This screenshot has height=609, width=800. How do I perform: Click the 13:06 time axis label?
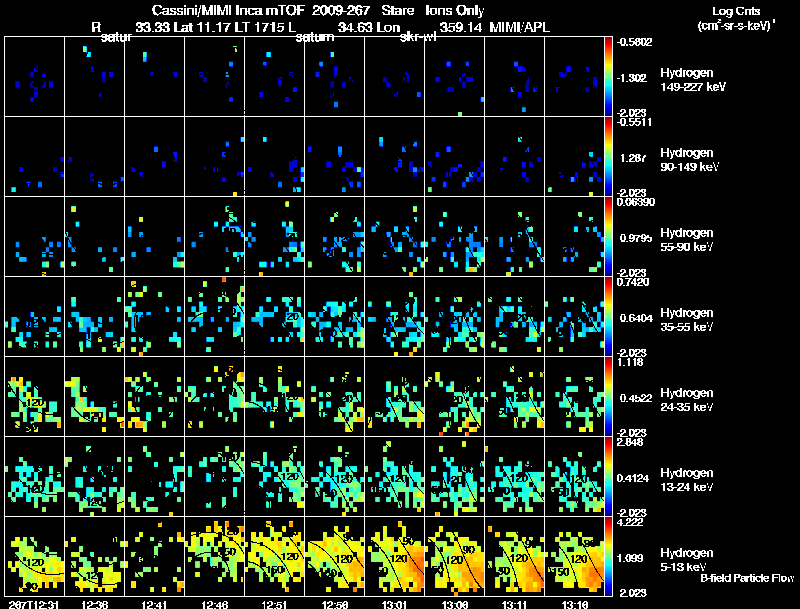pyautogui.click(x=455, y=604)
